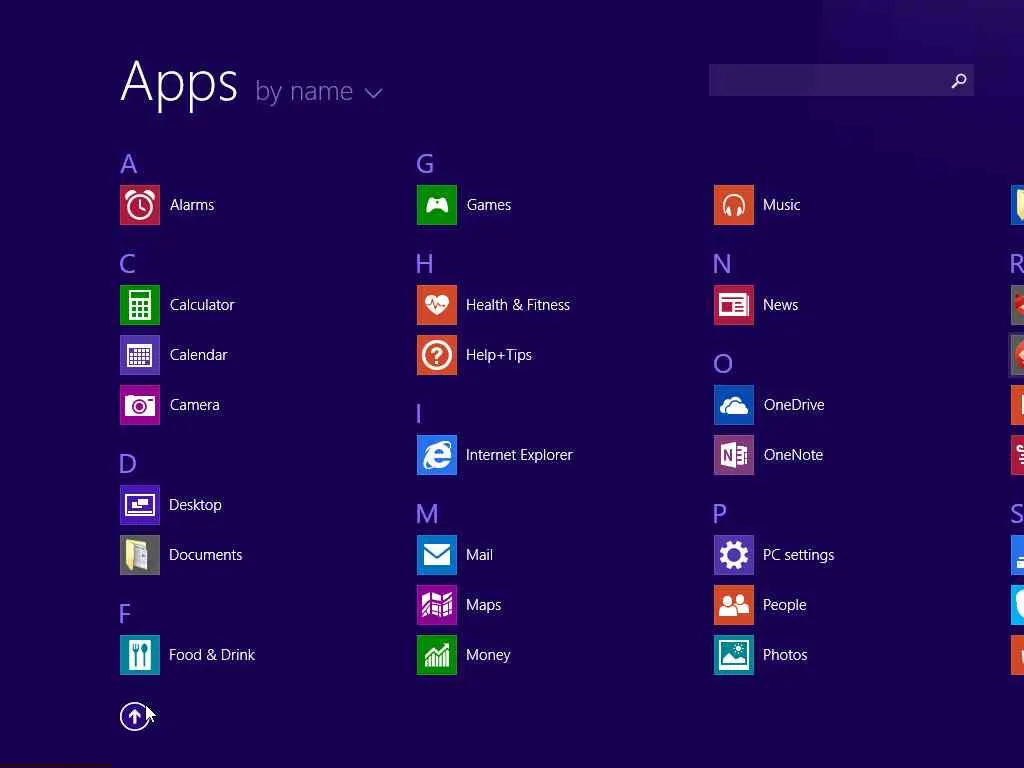The height and width of the screenshot is (768, 1024).
Task: Open the Maps app icon
Action: tap(437, 605)
